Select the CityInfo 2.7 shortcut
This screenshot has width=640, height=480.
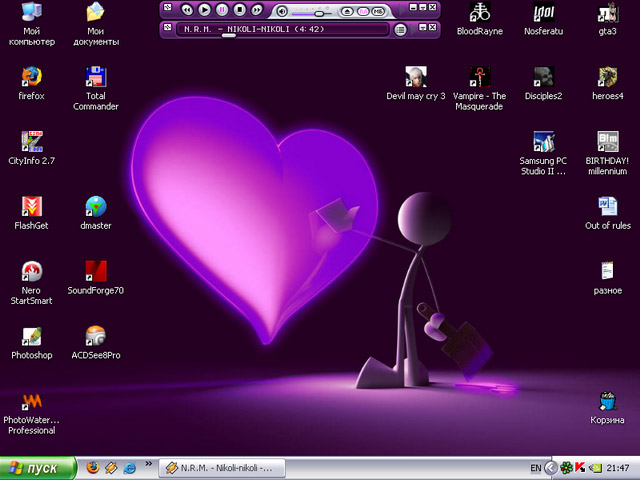click(x=31, y=148)
